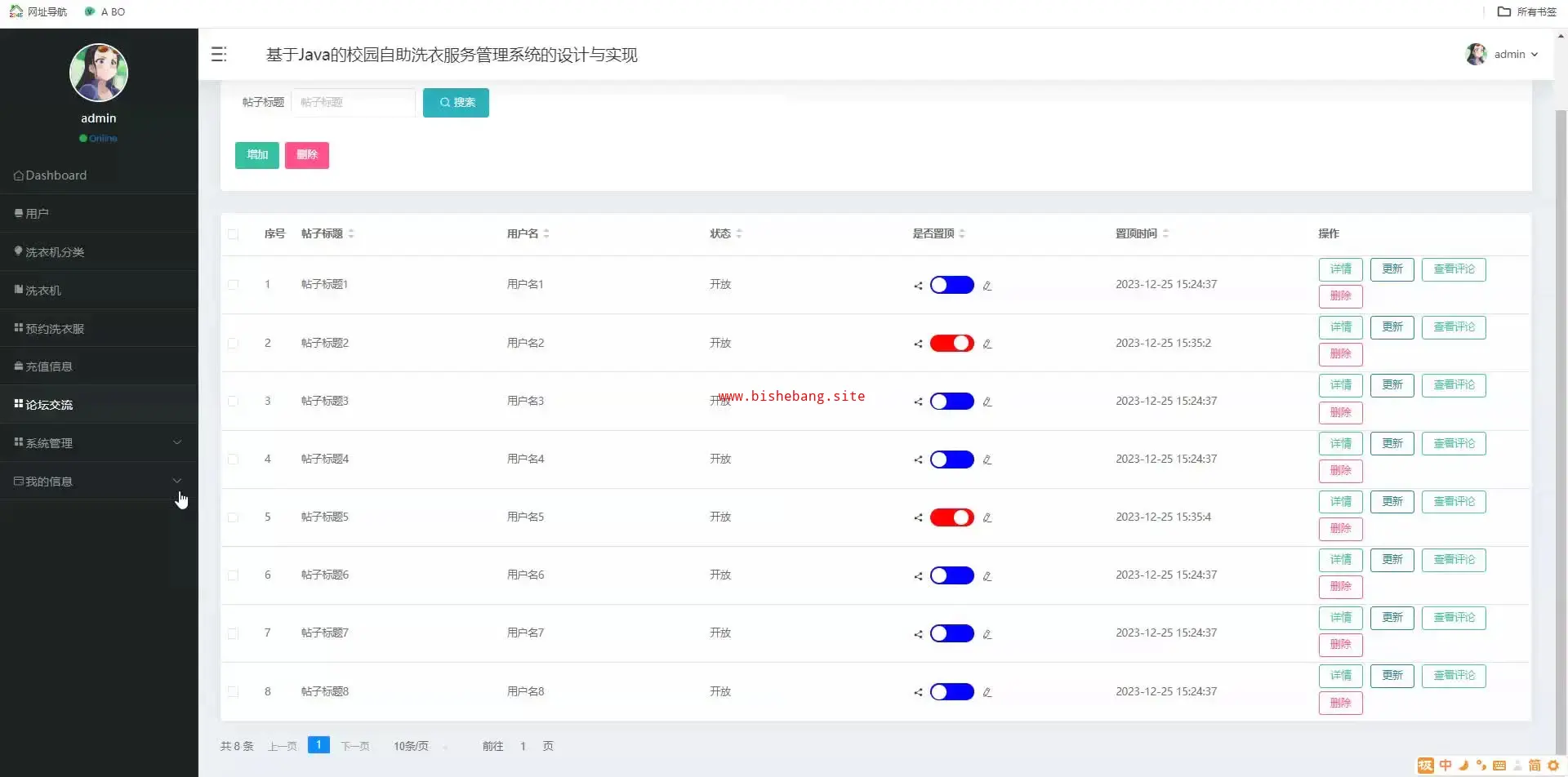Tick the checkbox for row 帖子标题4
The image size is (1568, 777).
233,460
